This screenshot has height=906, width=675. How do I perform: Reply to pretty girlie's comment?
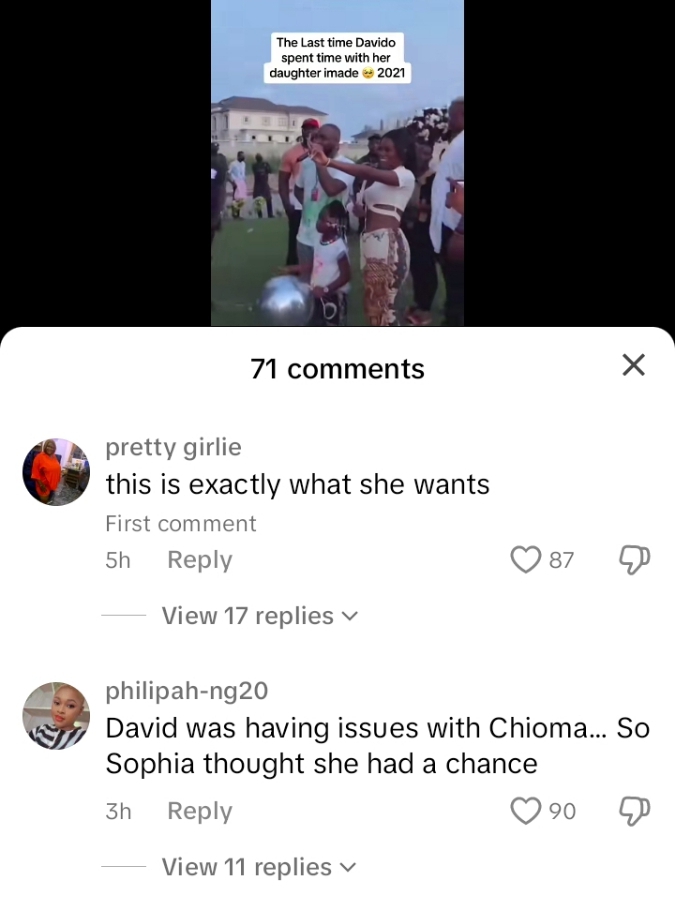[199, 560]
